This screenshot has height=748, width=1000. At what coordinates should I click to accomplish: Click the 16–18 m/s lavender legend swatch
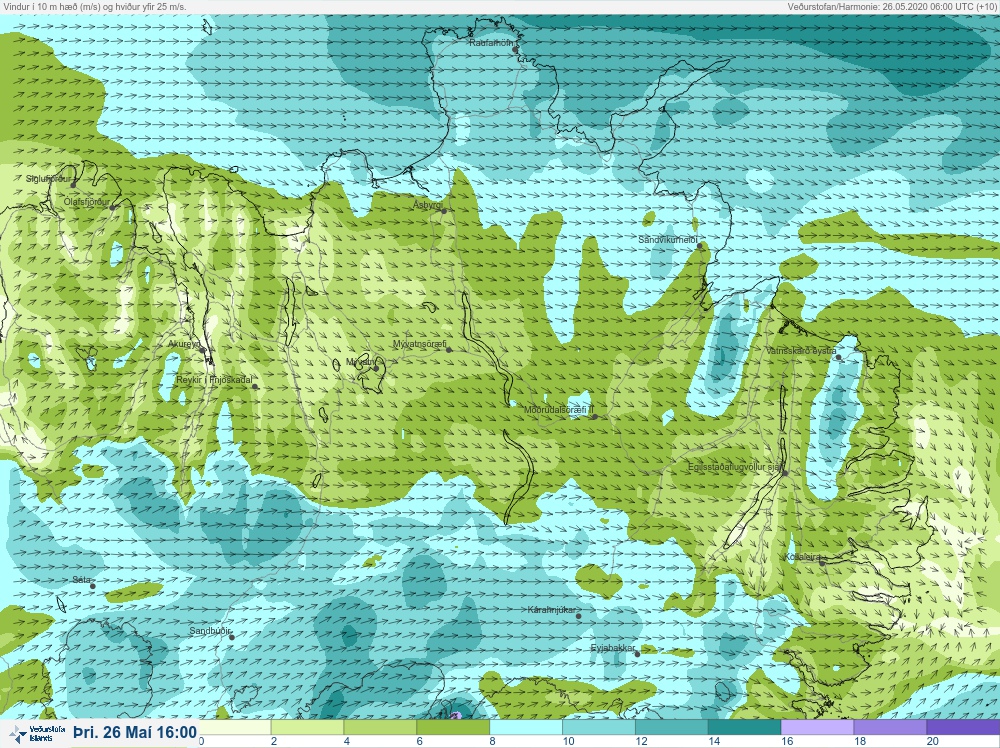[x=818, y=727]
